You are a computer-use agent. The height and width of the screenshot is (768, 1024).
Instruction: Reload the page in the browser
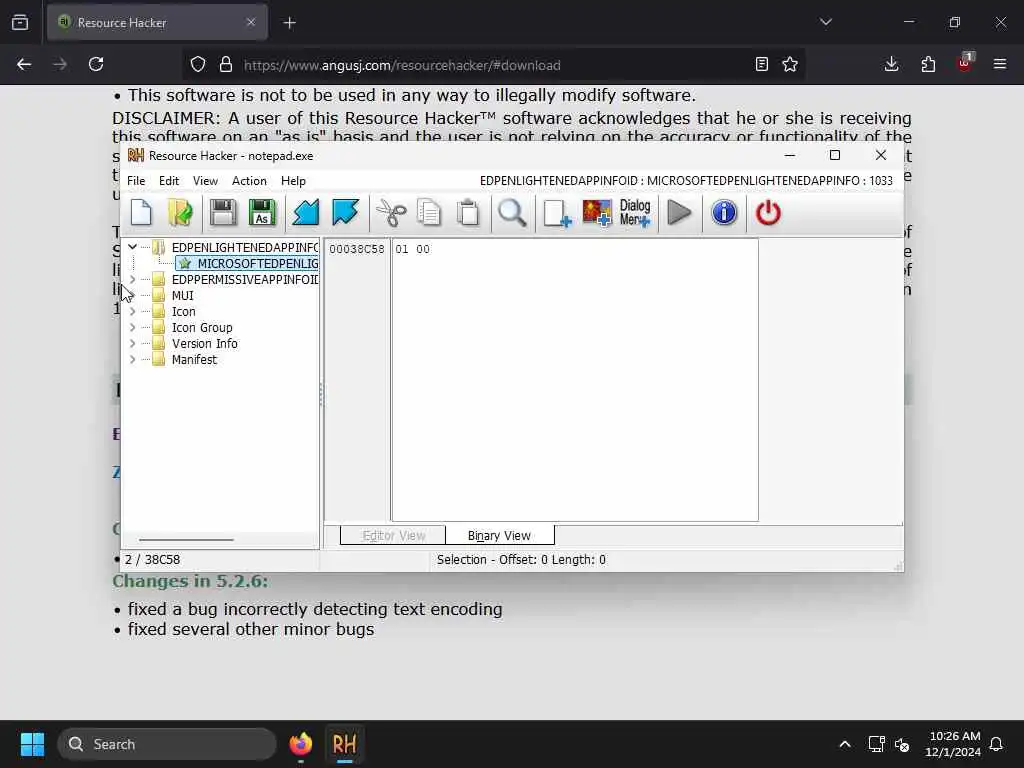(x=96, y=64)
